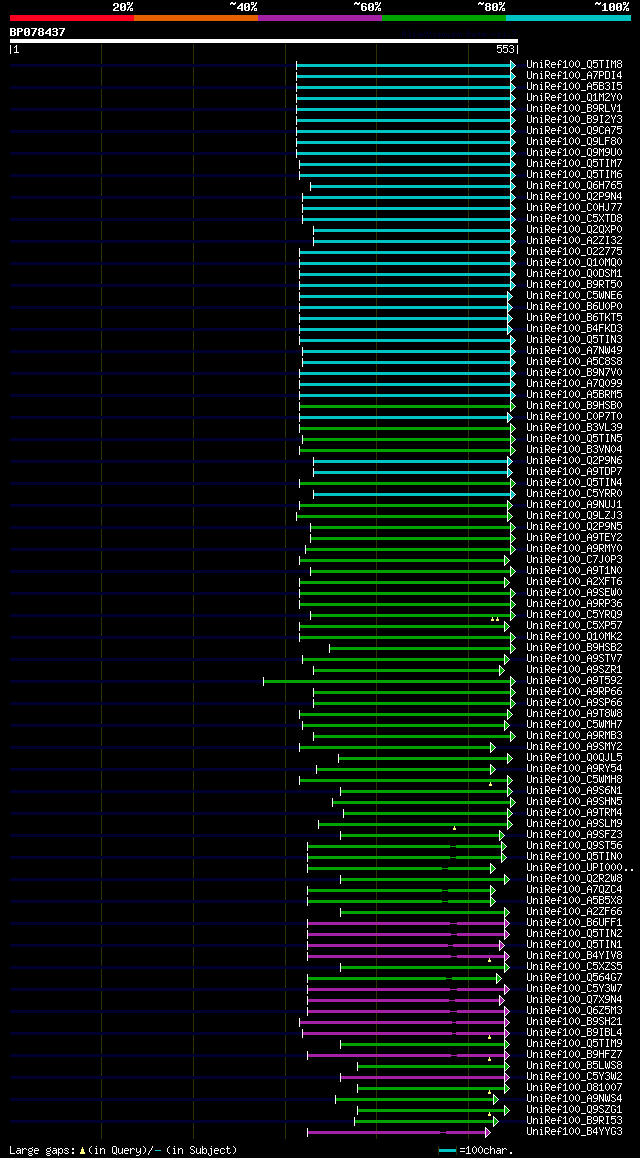Open the UniRef100_B4YIV8 entry
The height and width of the screenshot is (1158, 640).
coord(574,954)
